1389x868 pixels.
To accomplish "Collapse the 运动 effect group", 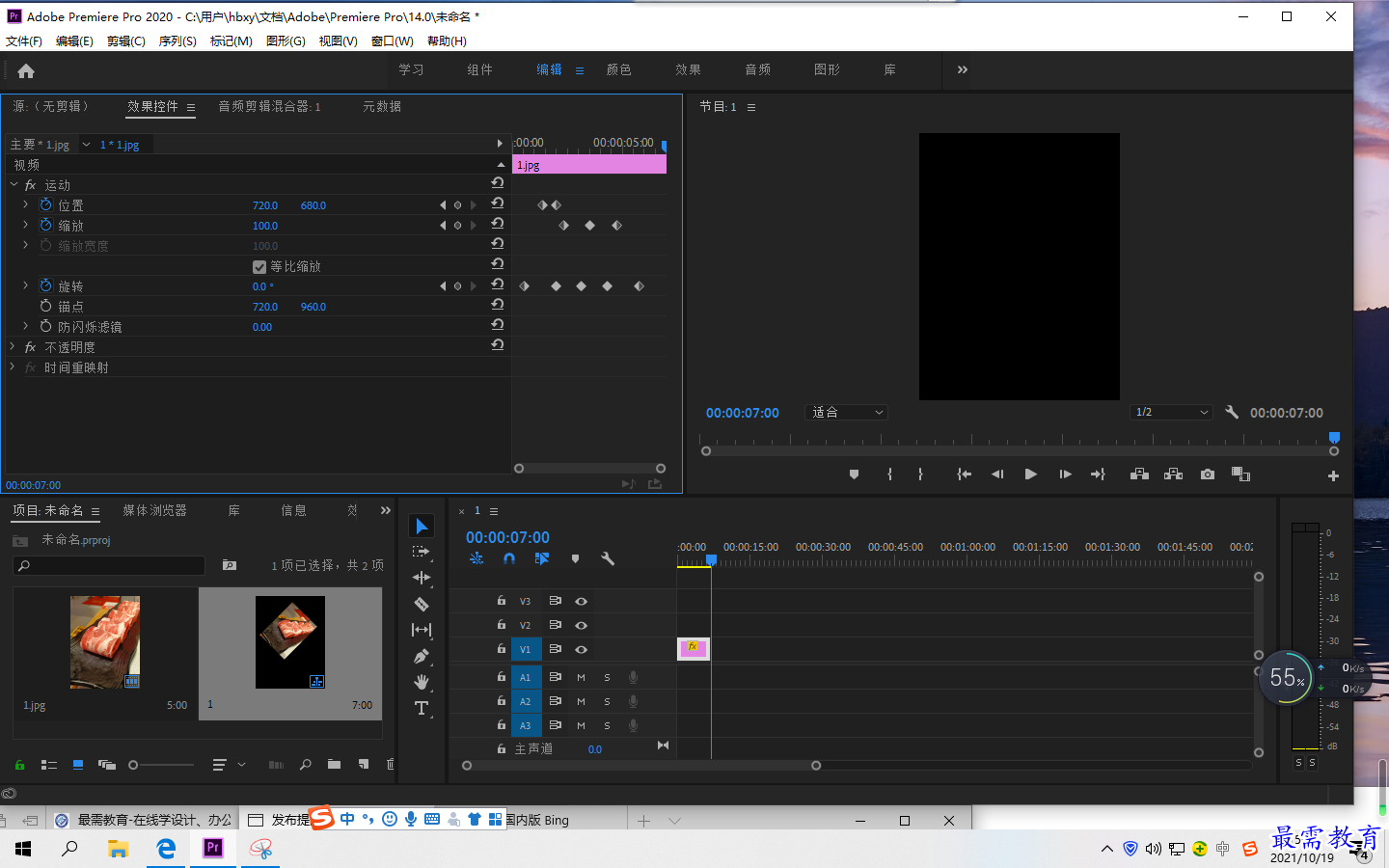I will pos(14,184).
